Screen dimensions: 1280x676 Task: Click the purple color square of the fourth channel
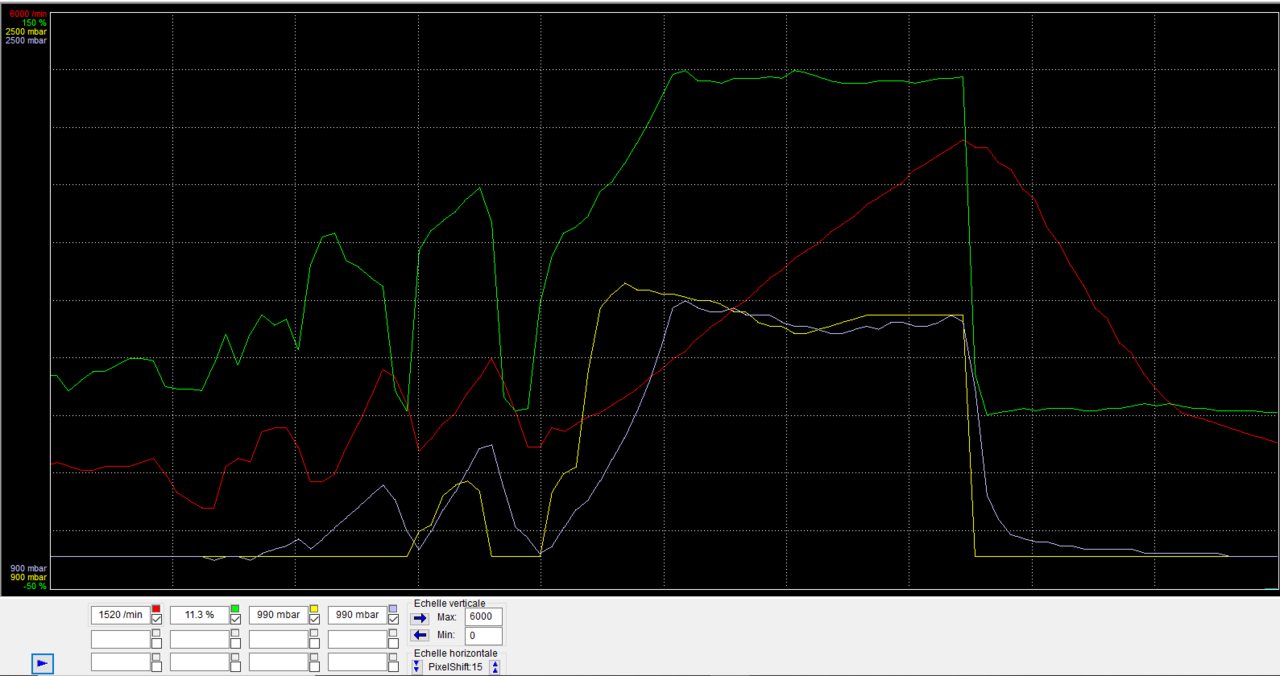coord(391,607)
